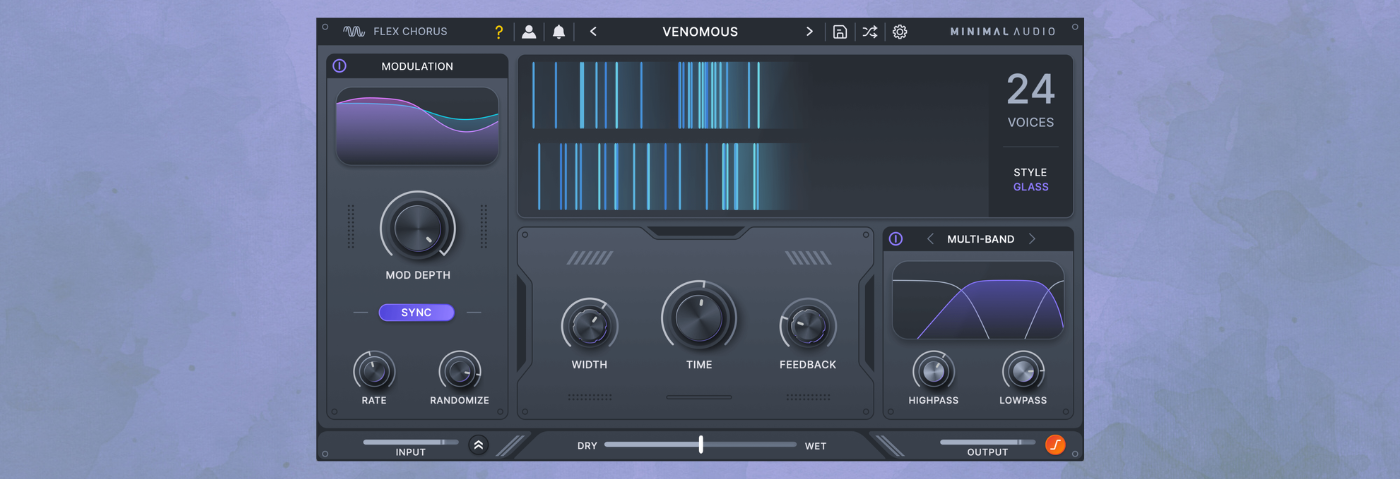The height and width of the screenshot is (479, 1400).
Task: Change the GLASS style selection
Action: 1031,187
